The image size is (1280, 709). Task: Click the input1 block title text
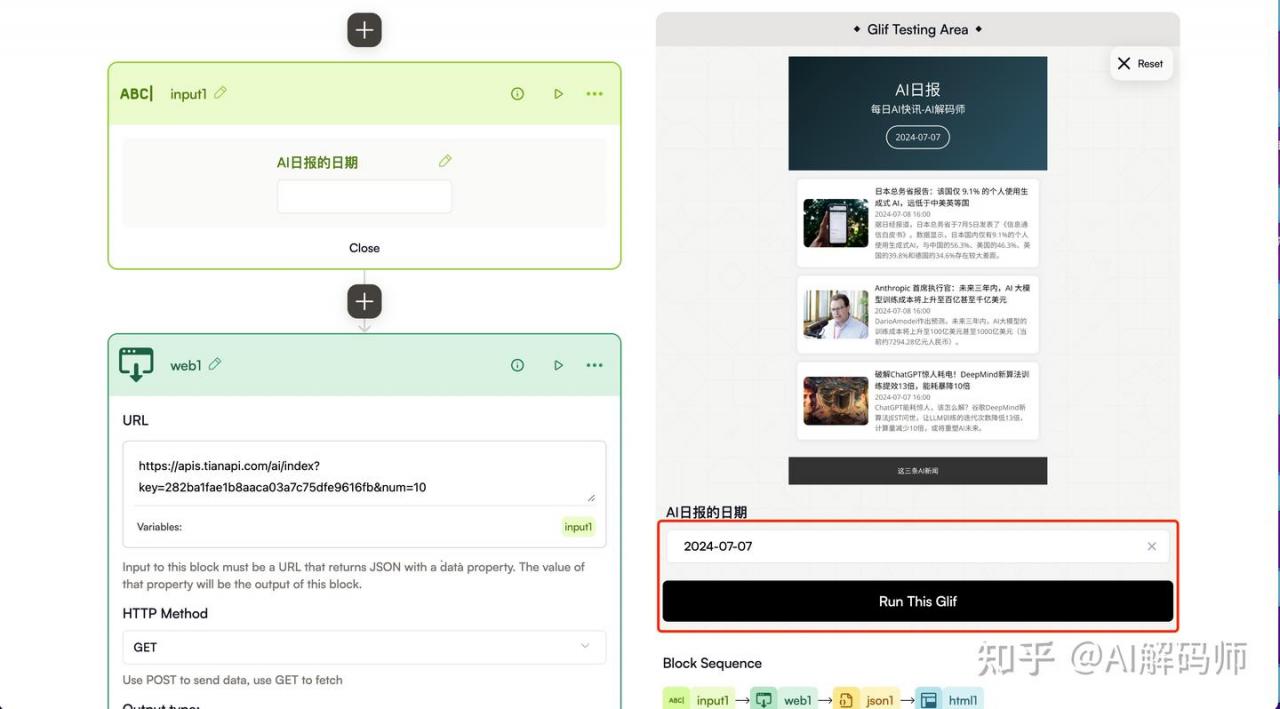(x=188, y=94)
